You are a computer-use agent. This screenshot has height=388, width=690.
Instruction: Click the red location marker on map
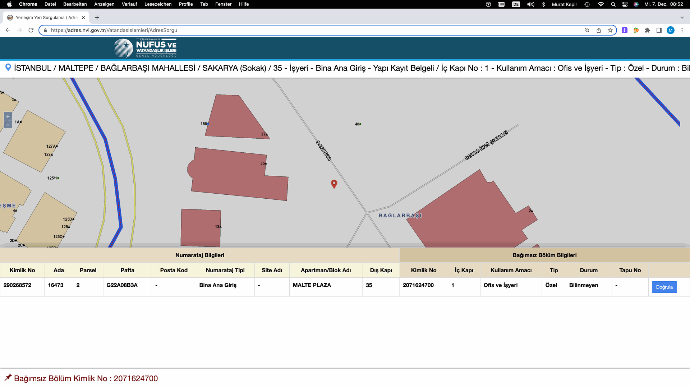tap(334, 184)
